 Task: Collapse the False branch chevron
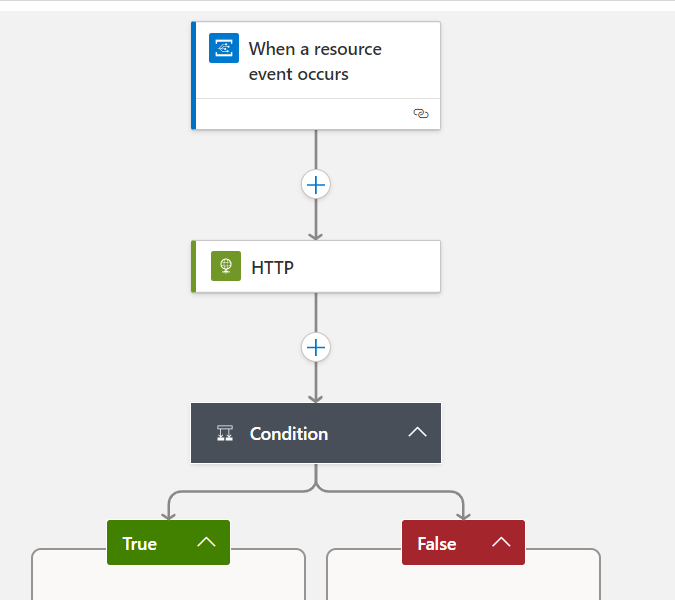coord(501,542)
